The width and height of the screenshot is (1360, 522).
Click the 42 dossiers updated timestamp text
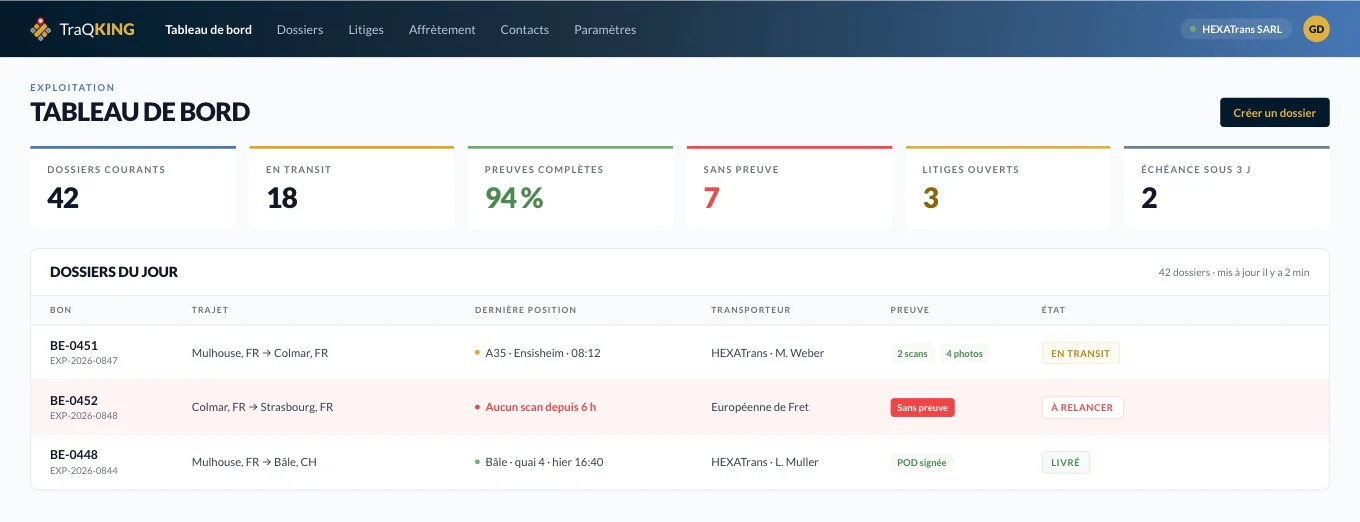point(1234,272)
